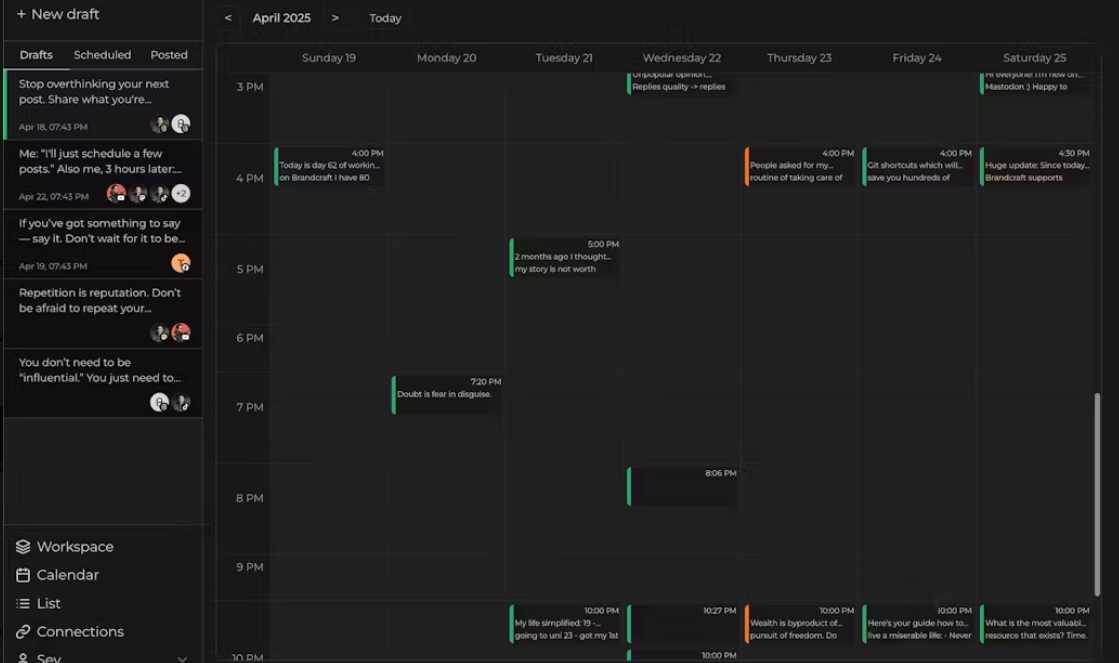Open the Workspace layers icon

pos(23,547)
